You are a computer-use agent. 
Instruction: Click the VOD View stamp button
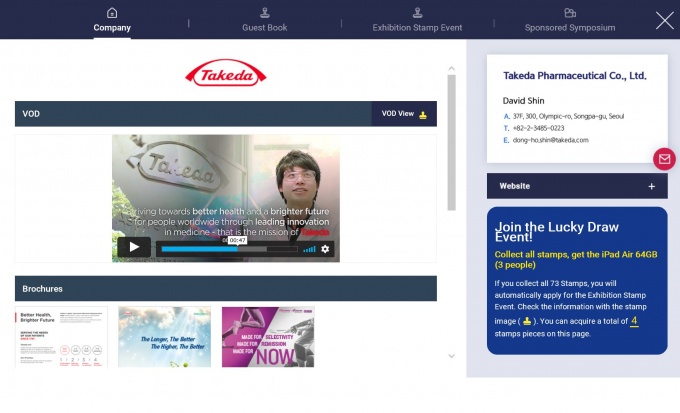point(404,114)
